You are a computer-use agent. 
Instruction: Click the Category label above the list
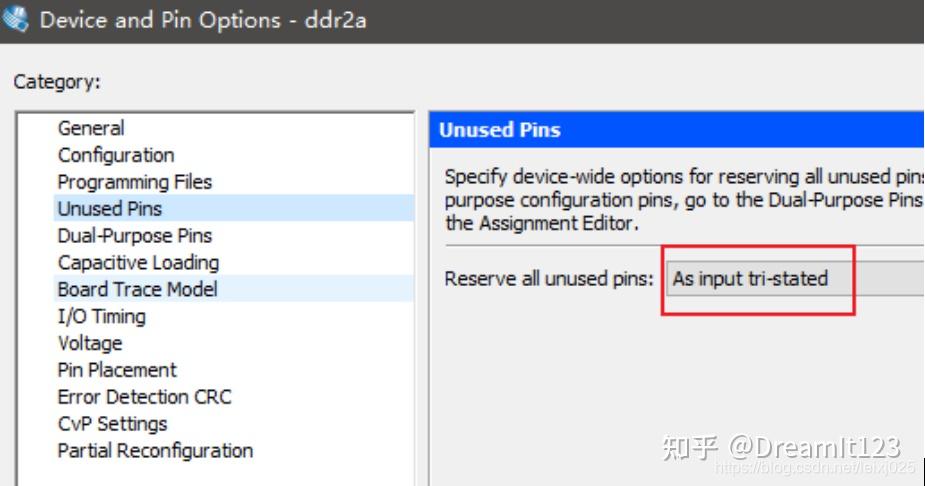(x=57, y=83)
